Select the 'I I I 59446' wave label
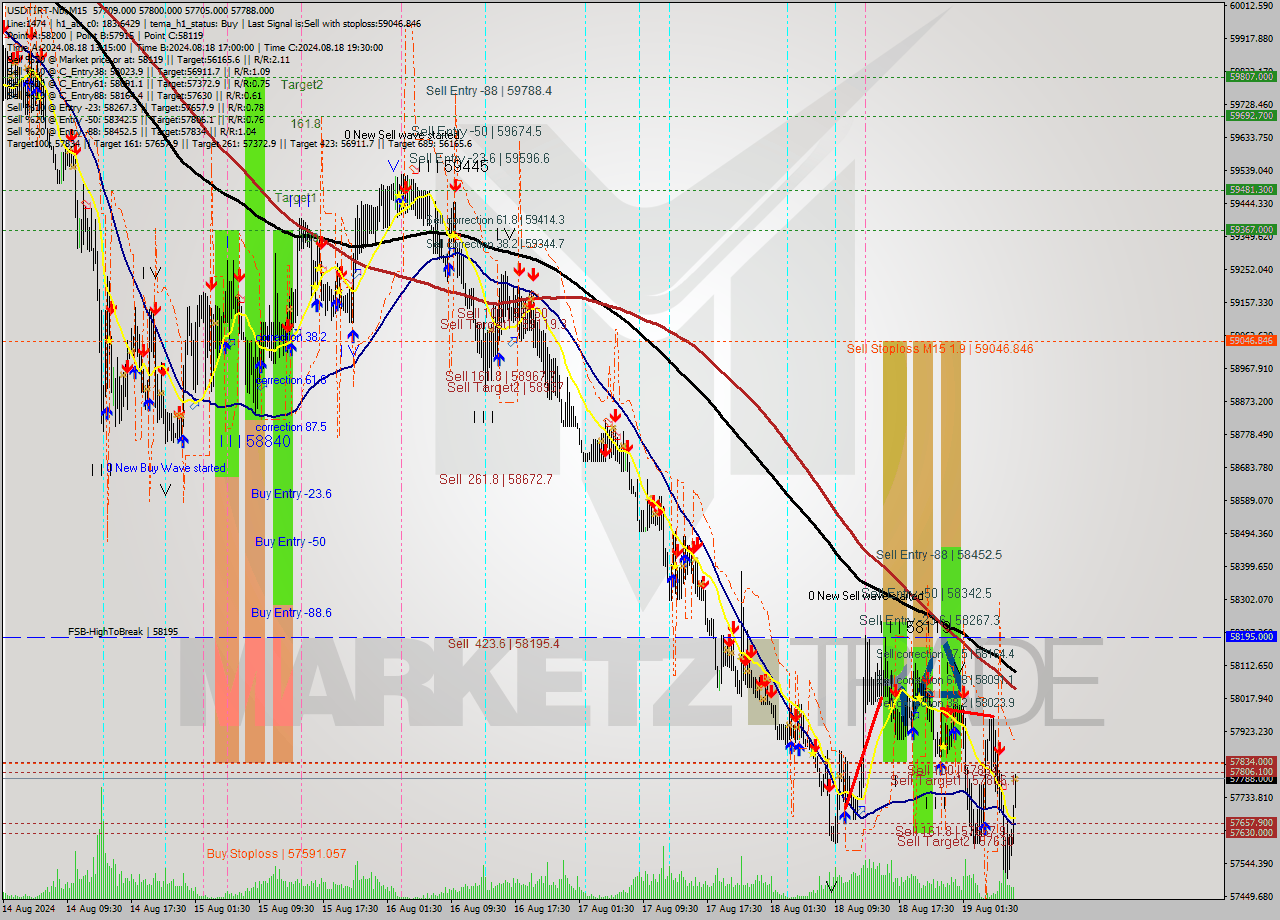Viewport: 1280px width, 920px height. pyautogui.click(x=452, y=166)
